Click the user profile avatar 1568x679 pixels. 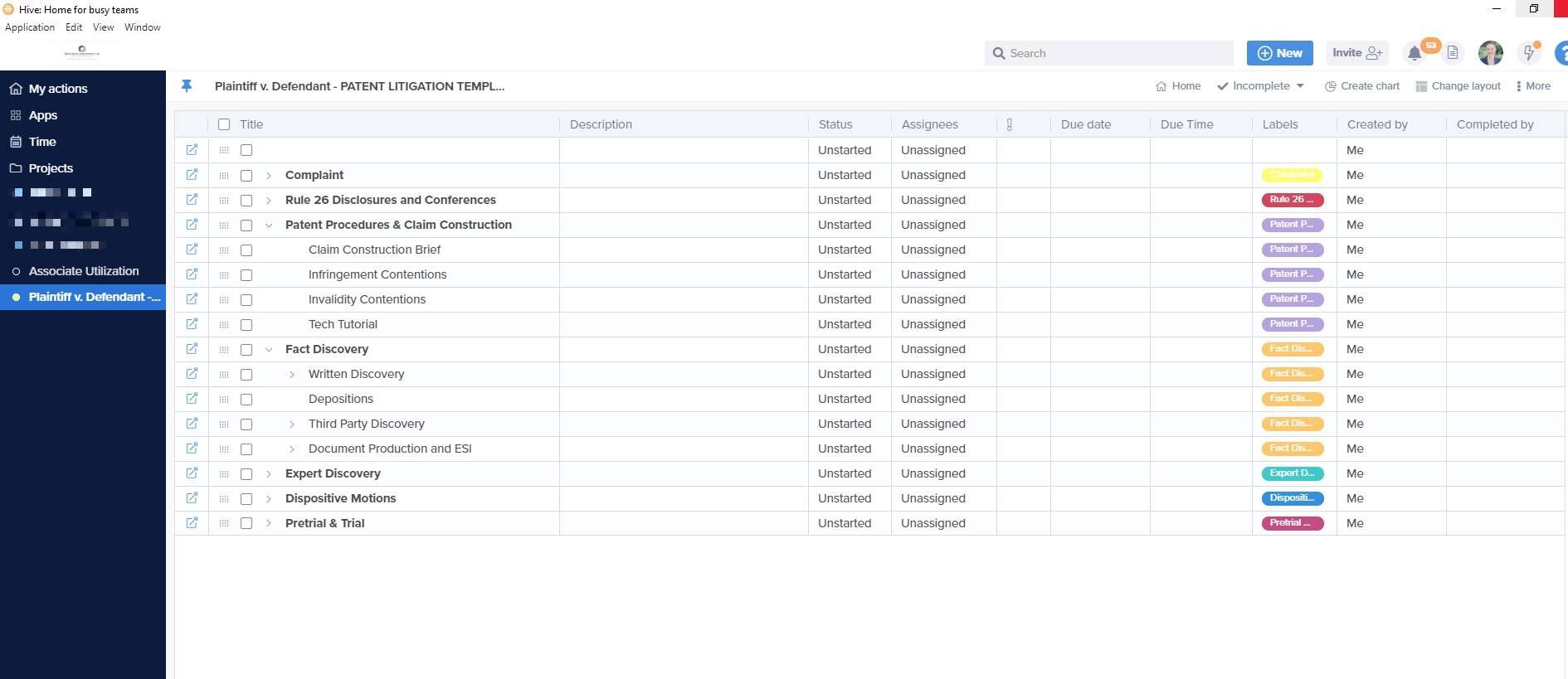coord(1490,53)
